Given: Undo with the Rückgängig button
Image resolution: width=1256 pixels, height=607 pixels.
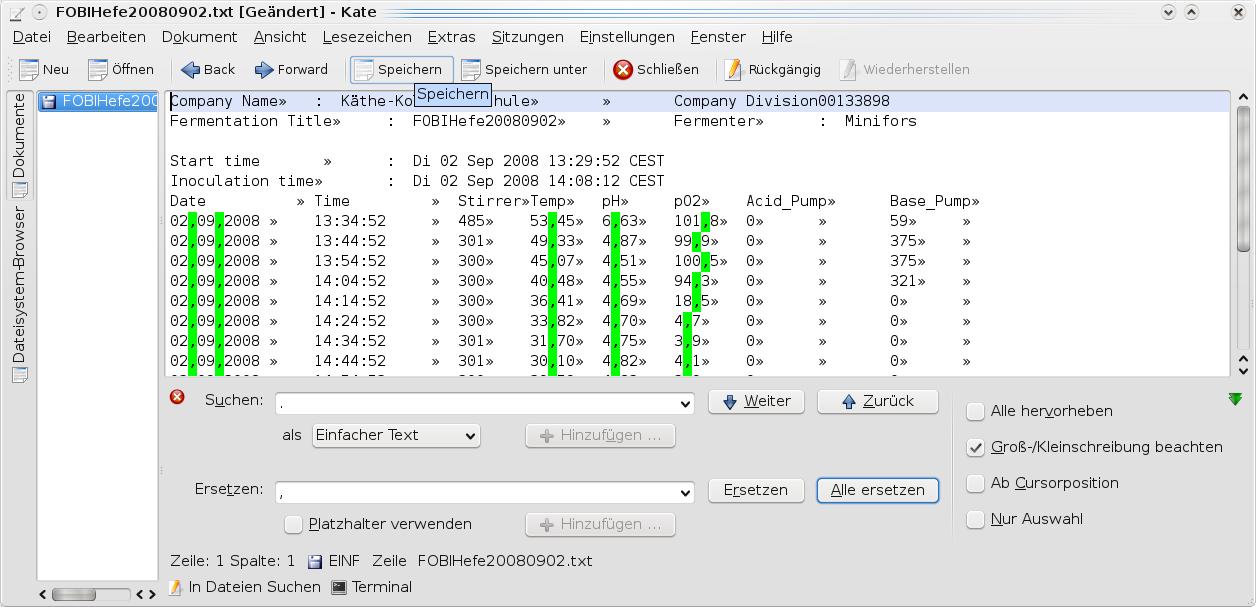Looking at the screenshot, I should [x=772, y=70].
